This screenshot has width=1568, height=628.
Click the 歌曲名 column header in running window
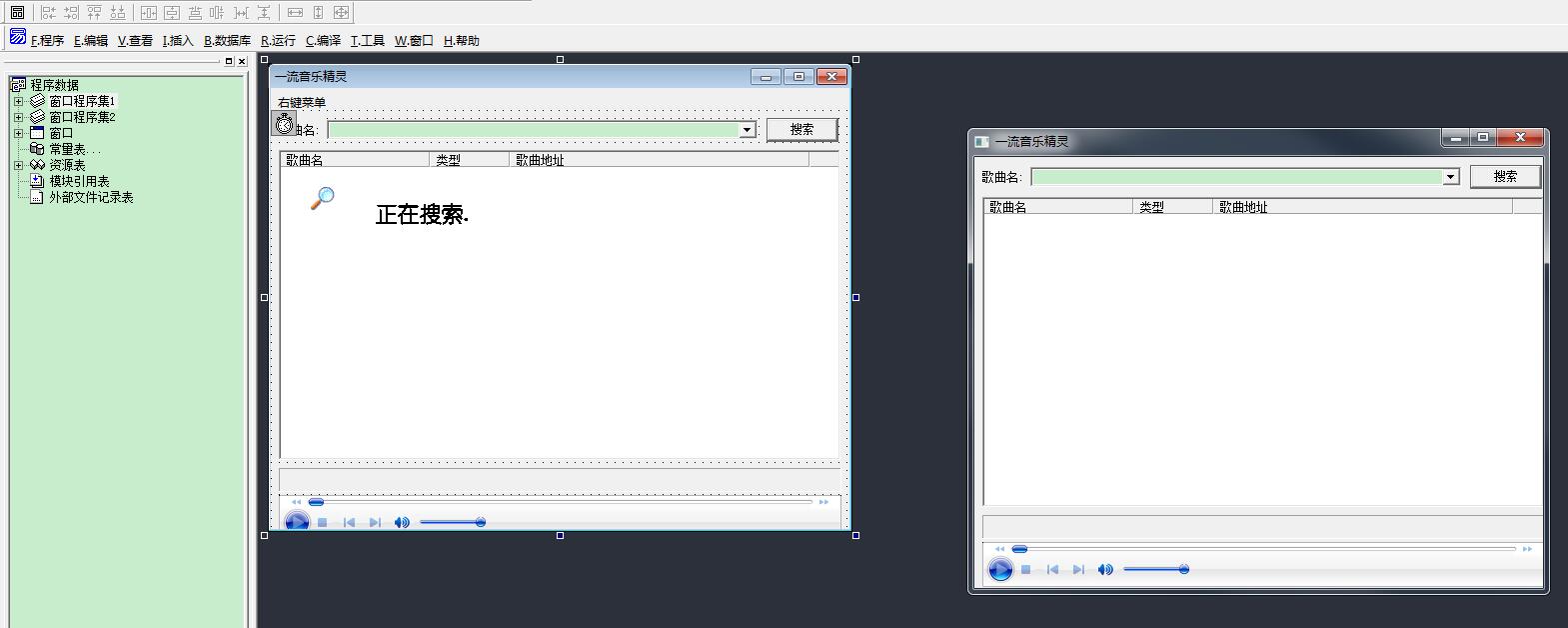click(x=1057, y=207)
